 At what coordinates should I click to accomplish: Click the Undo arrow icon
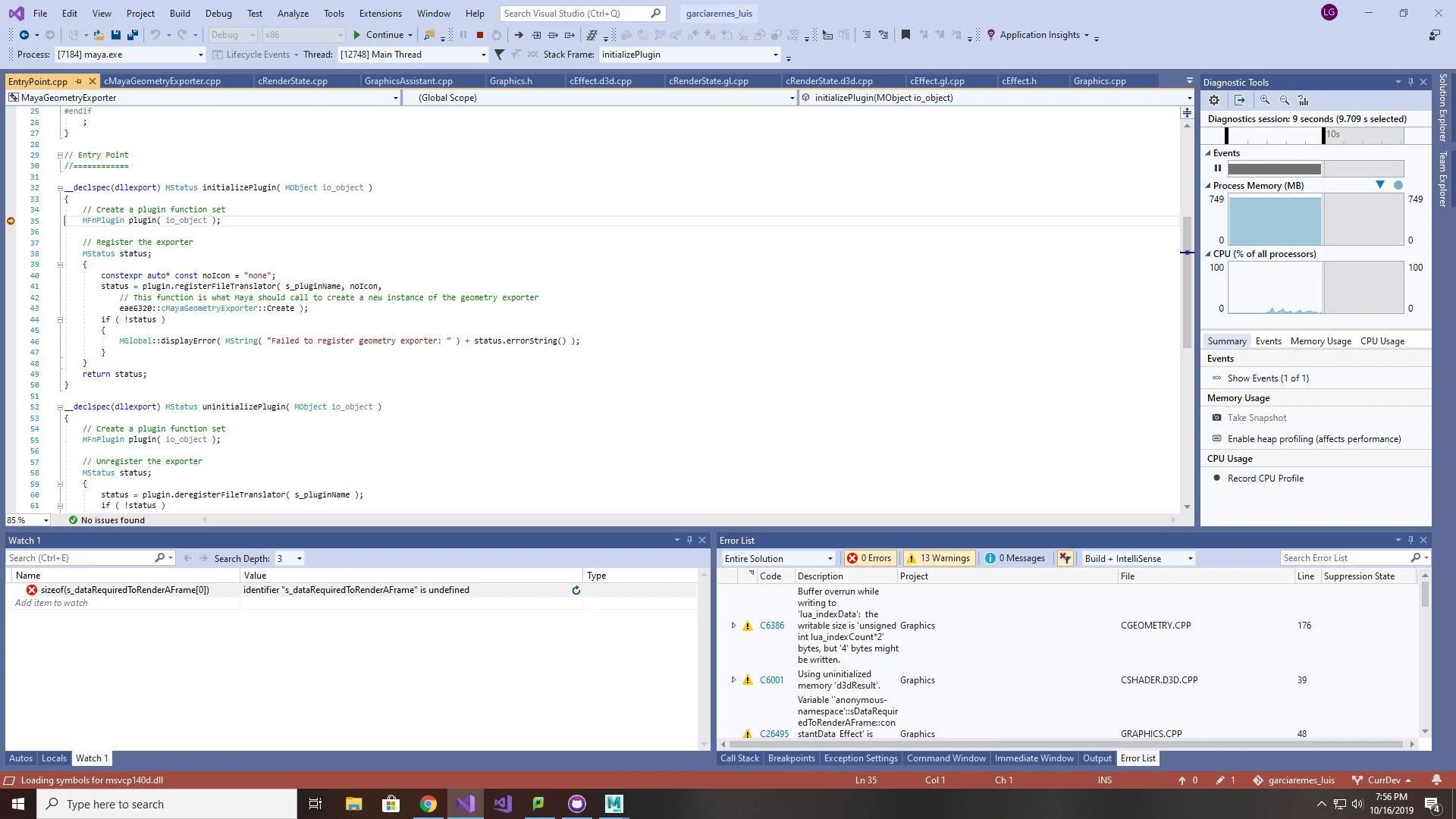pyautogui.click(x=155, y=35)
